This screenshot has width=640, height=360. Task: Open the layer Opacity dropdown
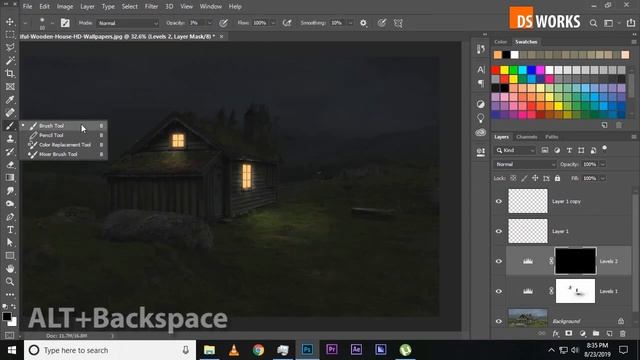coord(603,164)
